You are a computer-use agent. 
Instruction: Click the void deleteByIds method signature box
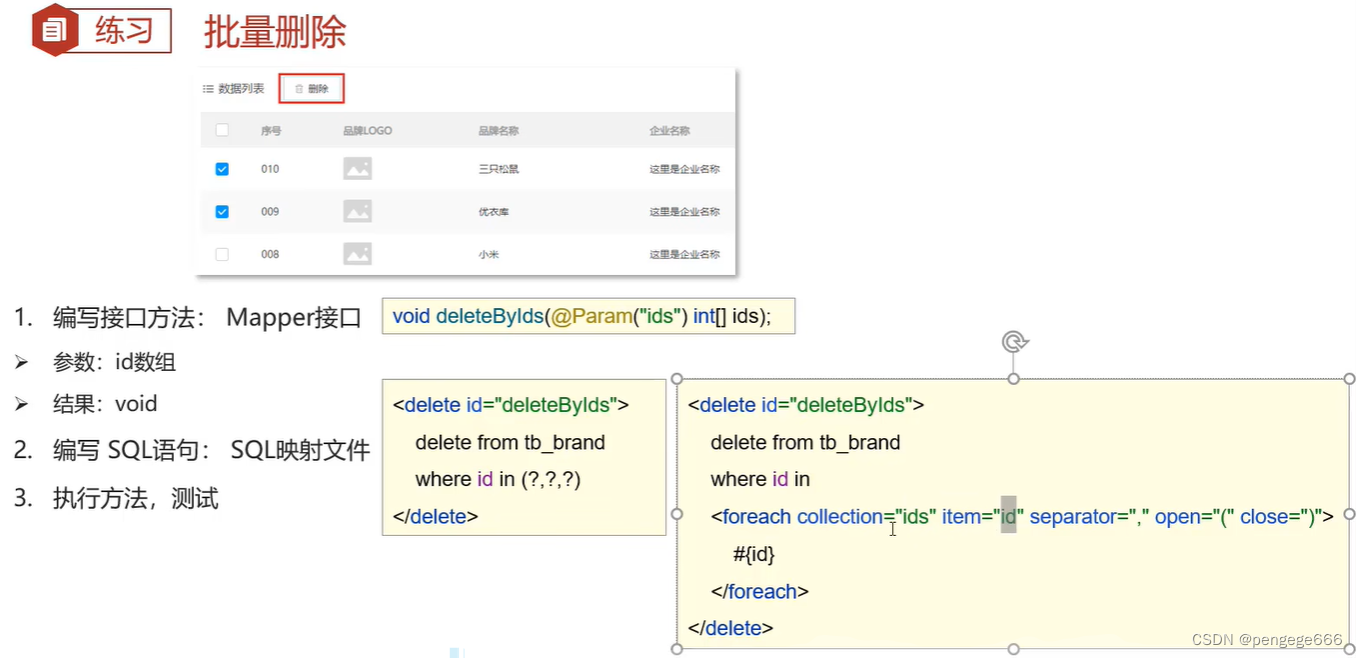[588, 316]
